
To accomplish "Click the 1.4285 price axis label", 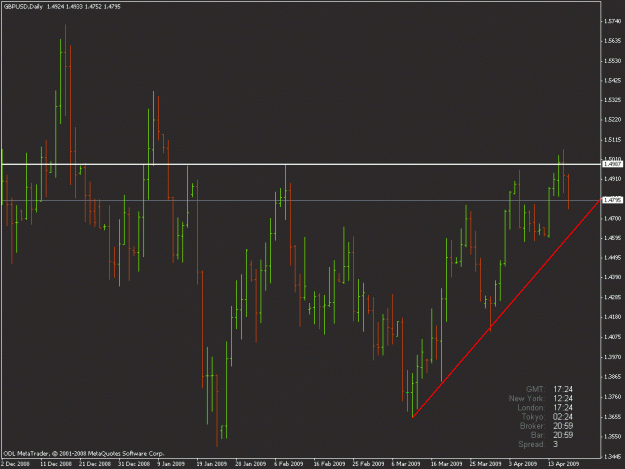I will [x=613, y=297].
